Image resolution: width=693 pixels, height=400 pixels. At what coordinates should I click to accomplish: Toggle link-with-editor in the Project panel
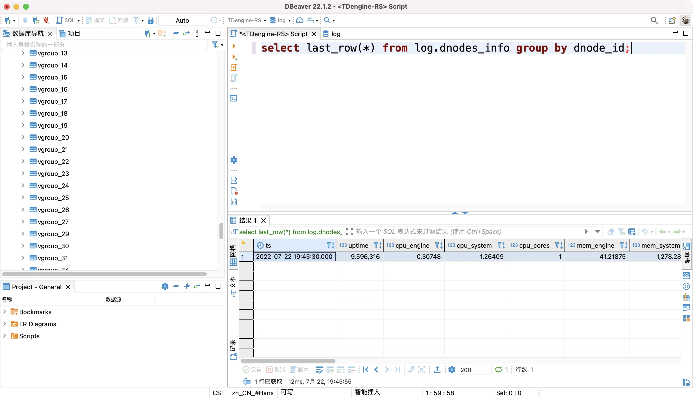198,287
